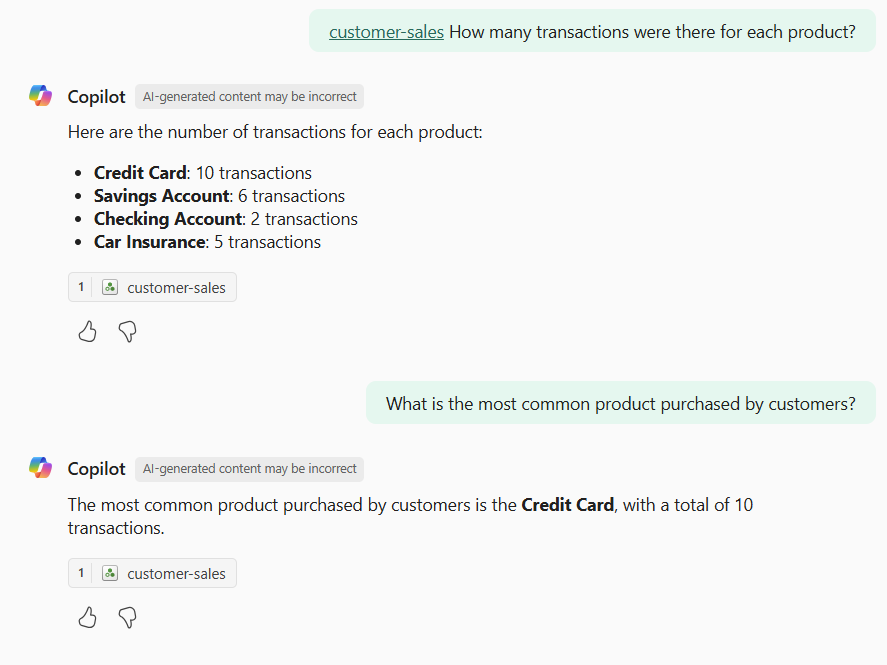Like the first Copilot response with thumbs up

tap(87, 331)
